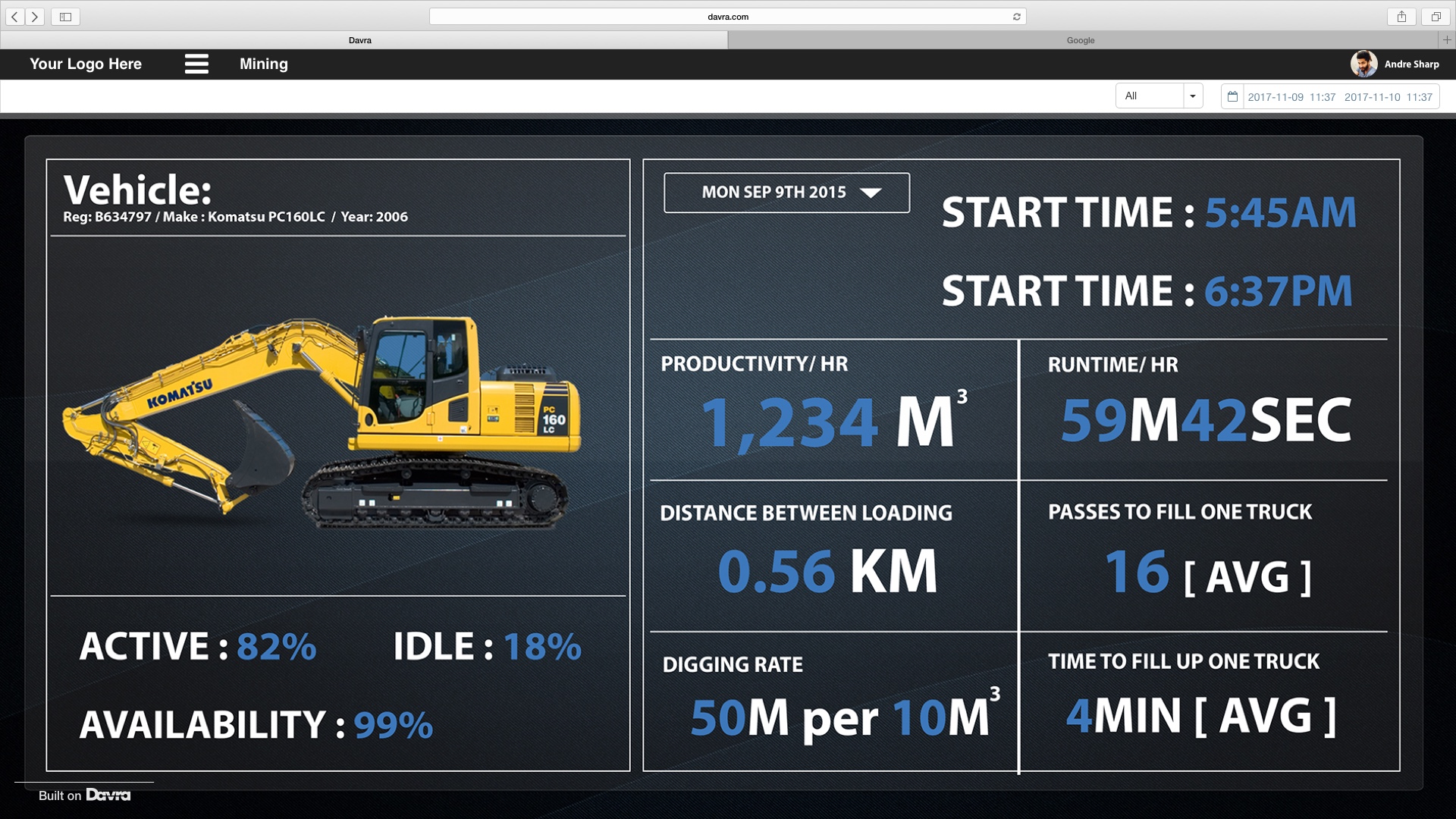Click the Built on Davra footer link

pyautogui.click(x=84, y=795)
